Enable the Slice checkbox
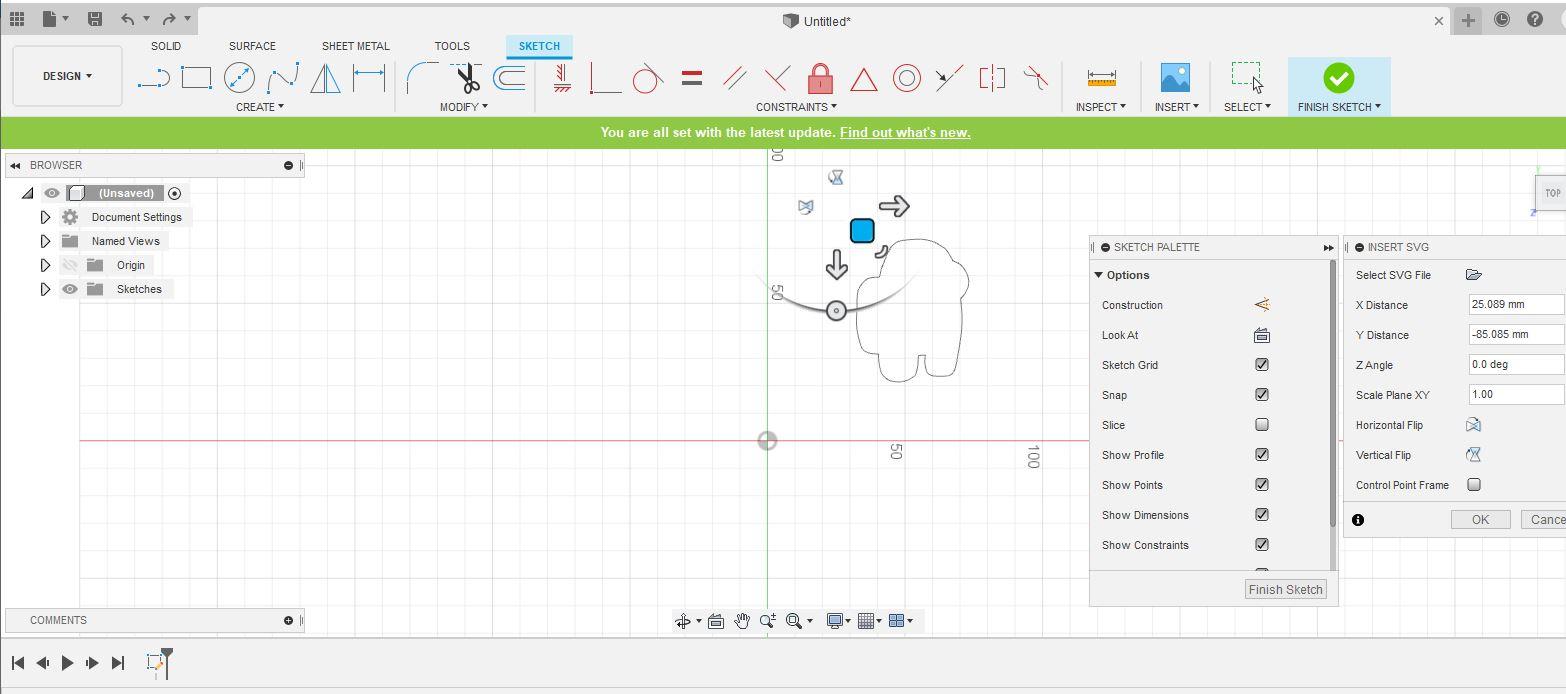 (x=1262, y=425)
